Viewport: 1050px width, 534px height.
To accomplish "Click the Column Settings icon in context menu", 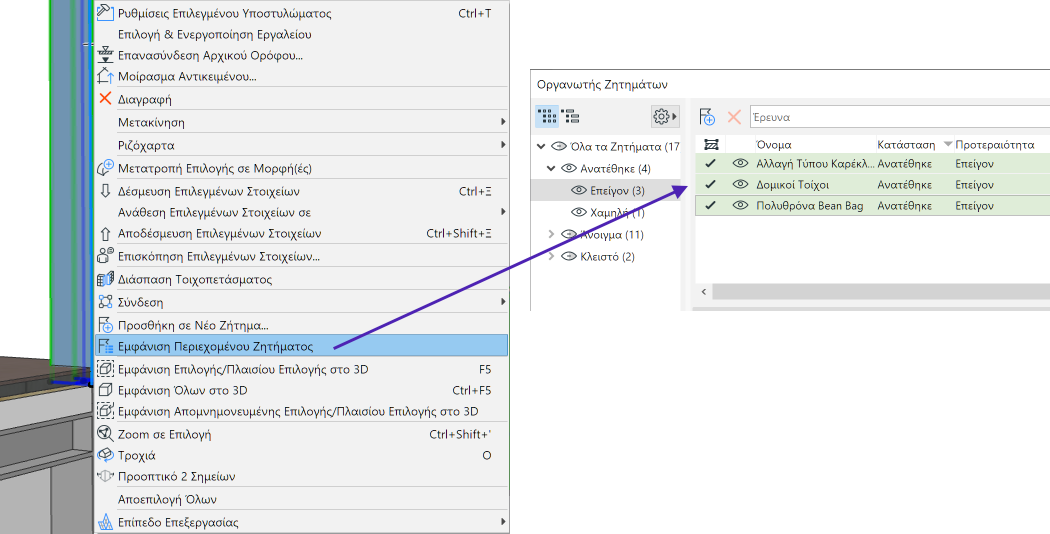I will pyautogui.click(x=105, y=13).
